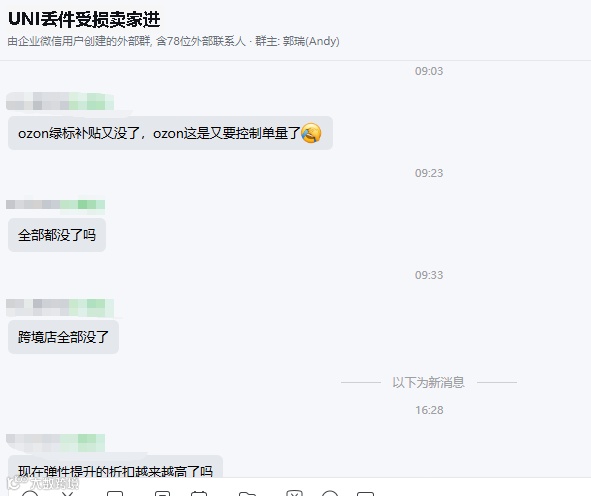Screen dimensions: 591x496
Task: Click blurred sender name above 跨境店全部没了
Action: 60,308
